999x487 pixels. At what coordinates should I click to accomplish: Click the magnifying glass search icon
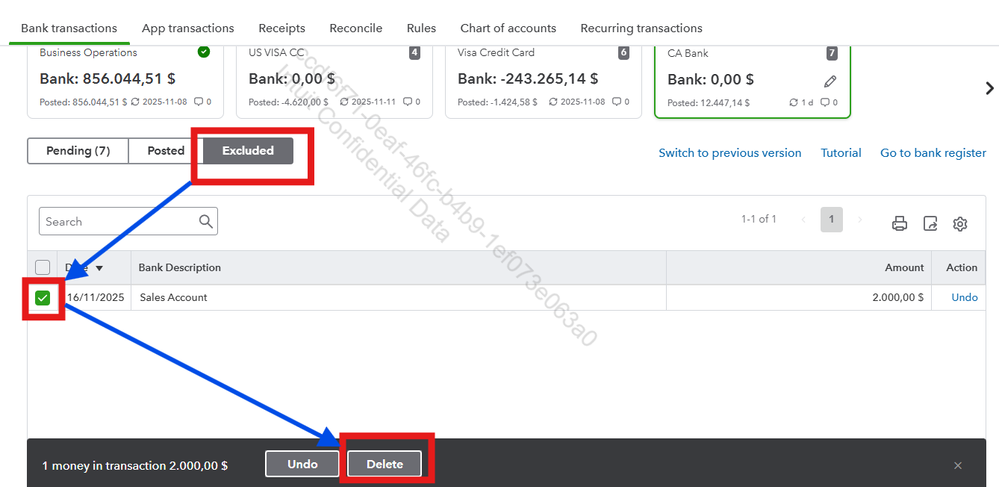[205, 221]
